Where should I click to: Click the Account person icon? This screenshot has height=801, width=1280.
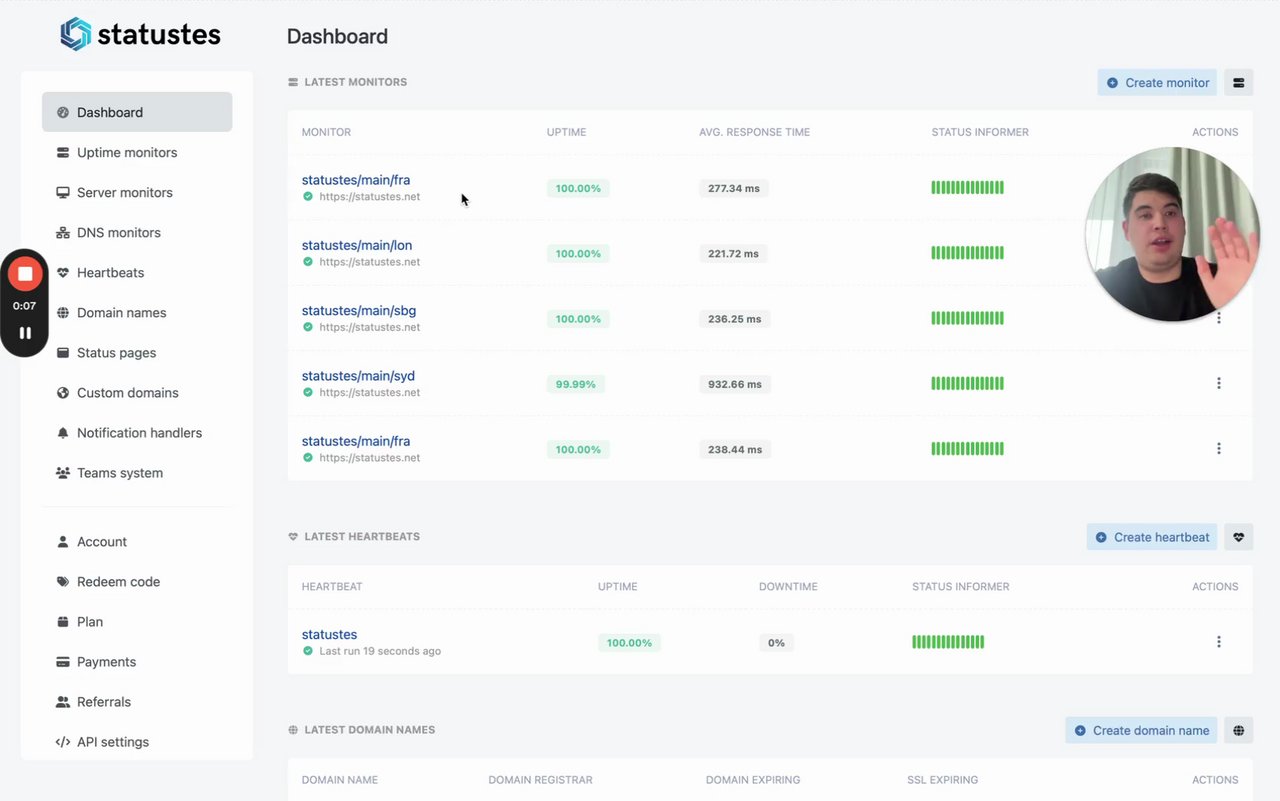click(x=63, y=541)
